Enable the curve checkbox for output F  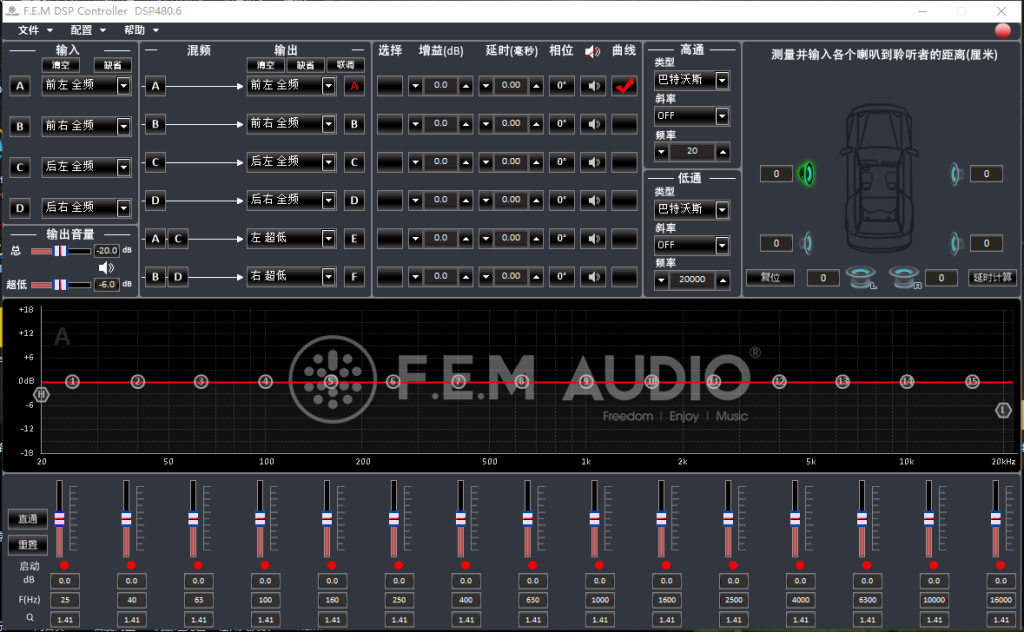(x=624, y=277)
